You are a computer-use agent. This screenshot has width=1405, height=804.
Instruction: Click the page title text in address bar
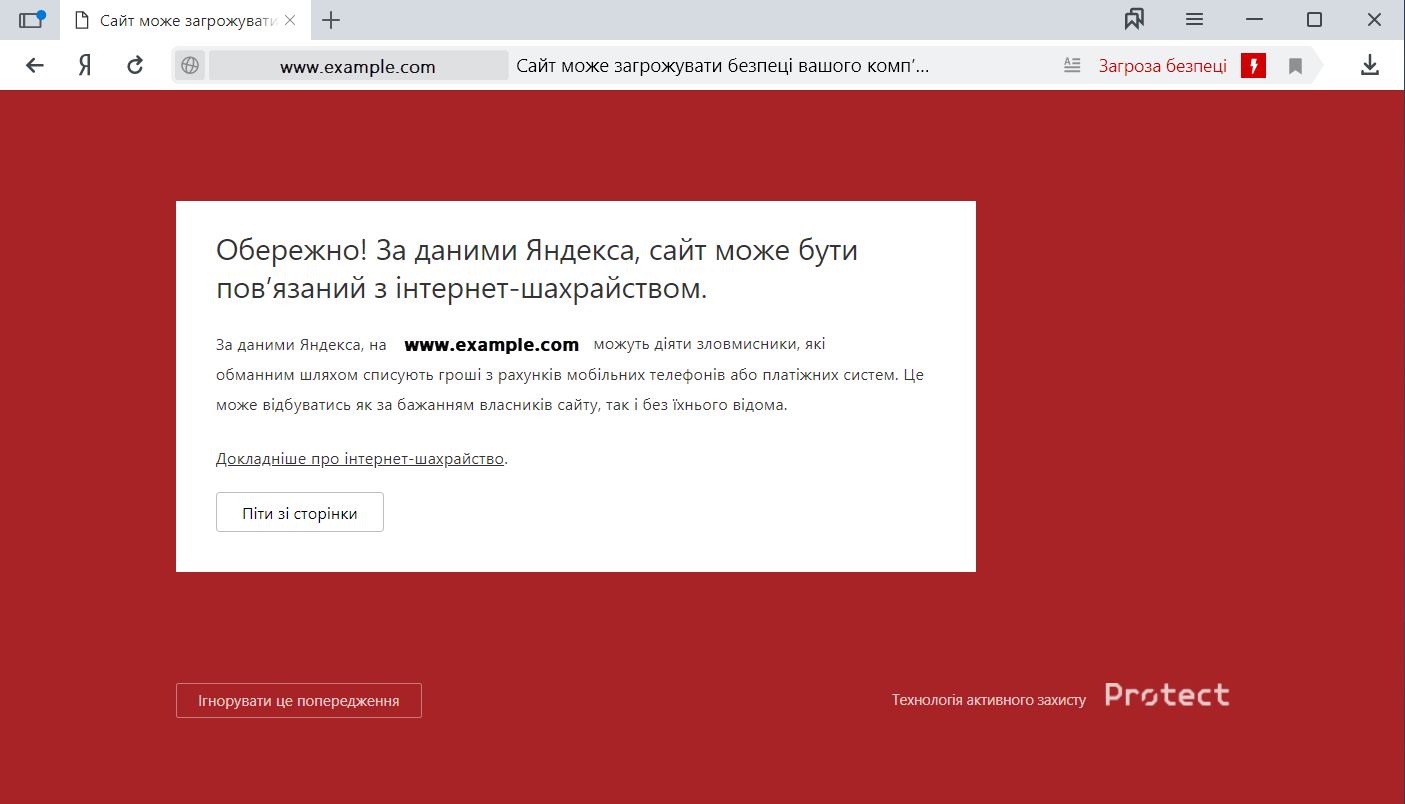tap(723, 67)
